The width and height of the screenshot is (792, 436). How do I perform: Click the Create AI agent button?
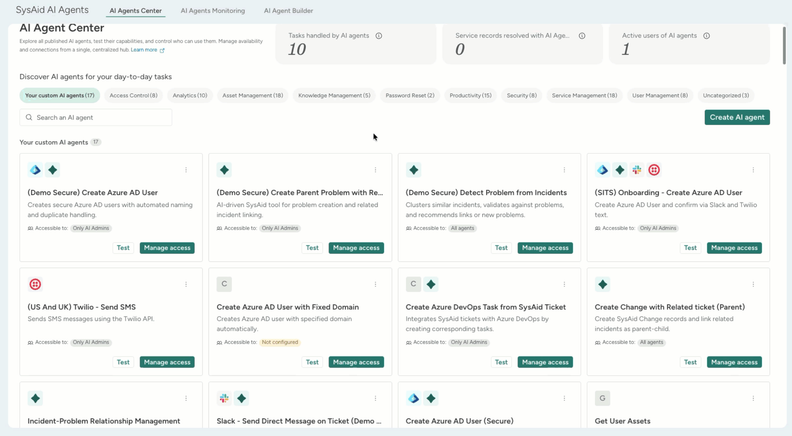737,117
